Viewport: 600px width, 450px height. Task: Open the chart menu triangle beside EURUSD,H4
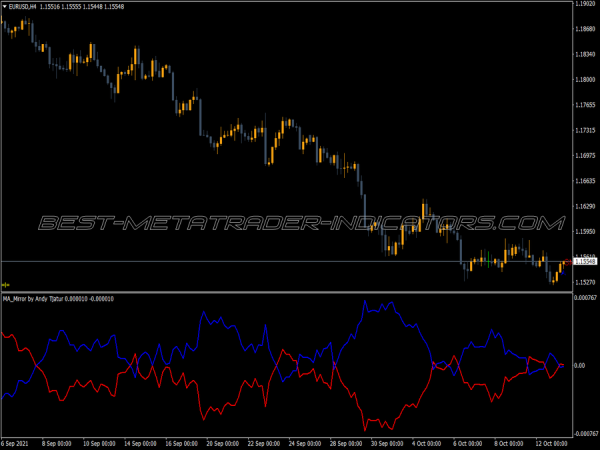[x=5, y=7]
